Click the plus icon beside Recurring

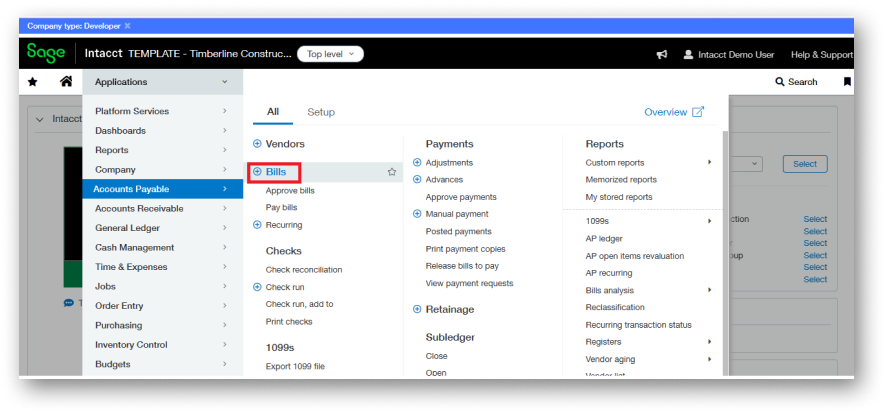tap(257, 225)
